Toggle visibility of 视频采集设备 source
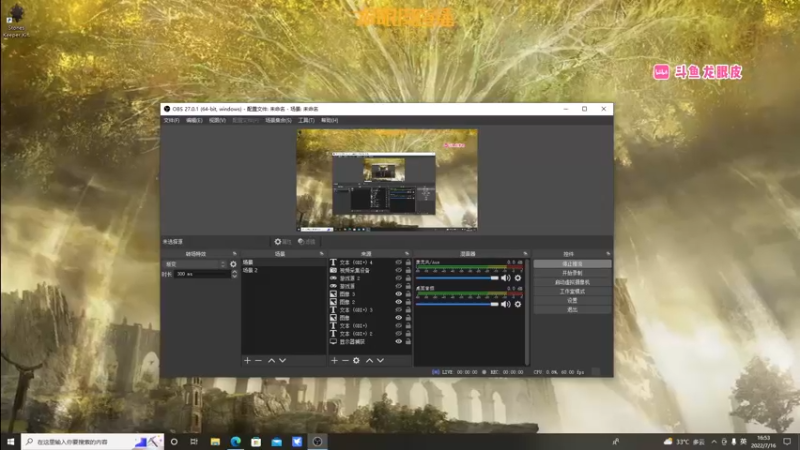The height and width of the screenshot is (450, 800). 398,270
